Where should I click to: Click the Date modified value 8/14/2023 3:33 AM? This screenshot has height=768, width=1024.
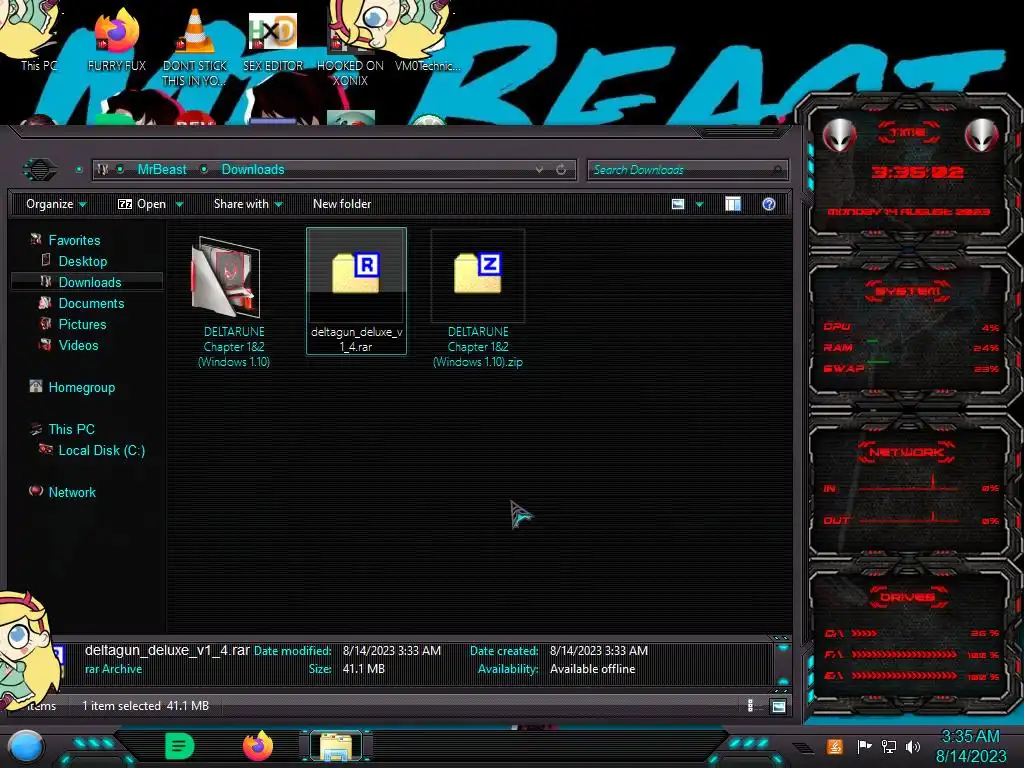[x=392, y=651]
